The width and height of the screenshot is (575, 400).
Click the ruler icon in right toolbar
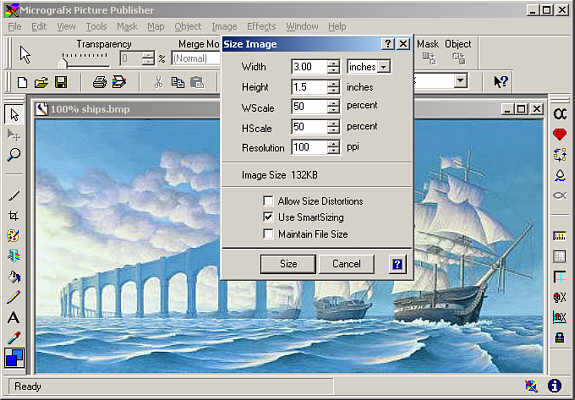560,236
